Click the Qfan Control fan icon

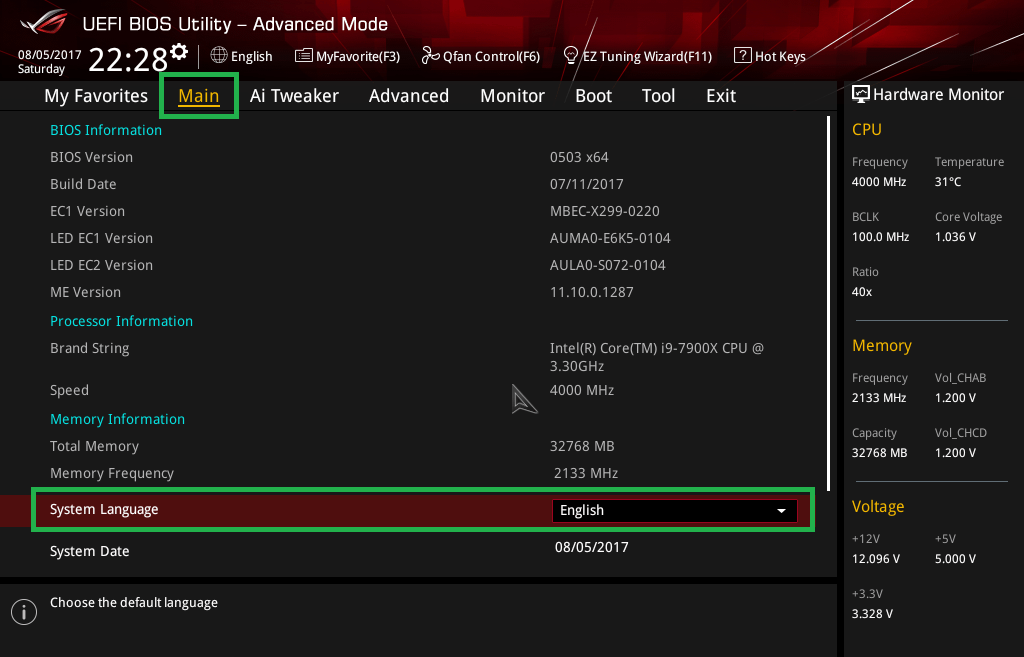click(x=430, y=56)
